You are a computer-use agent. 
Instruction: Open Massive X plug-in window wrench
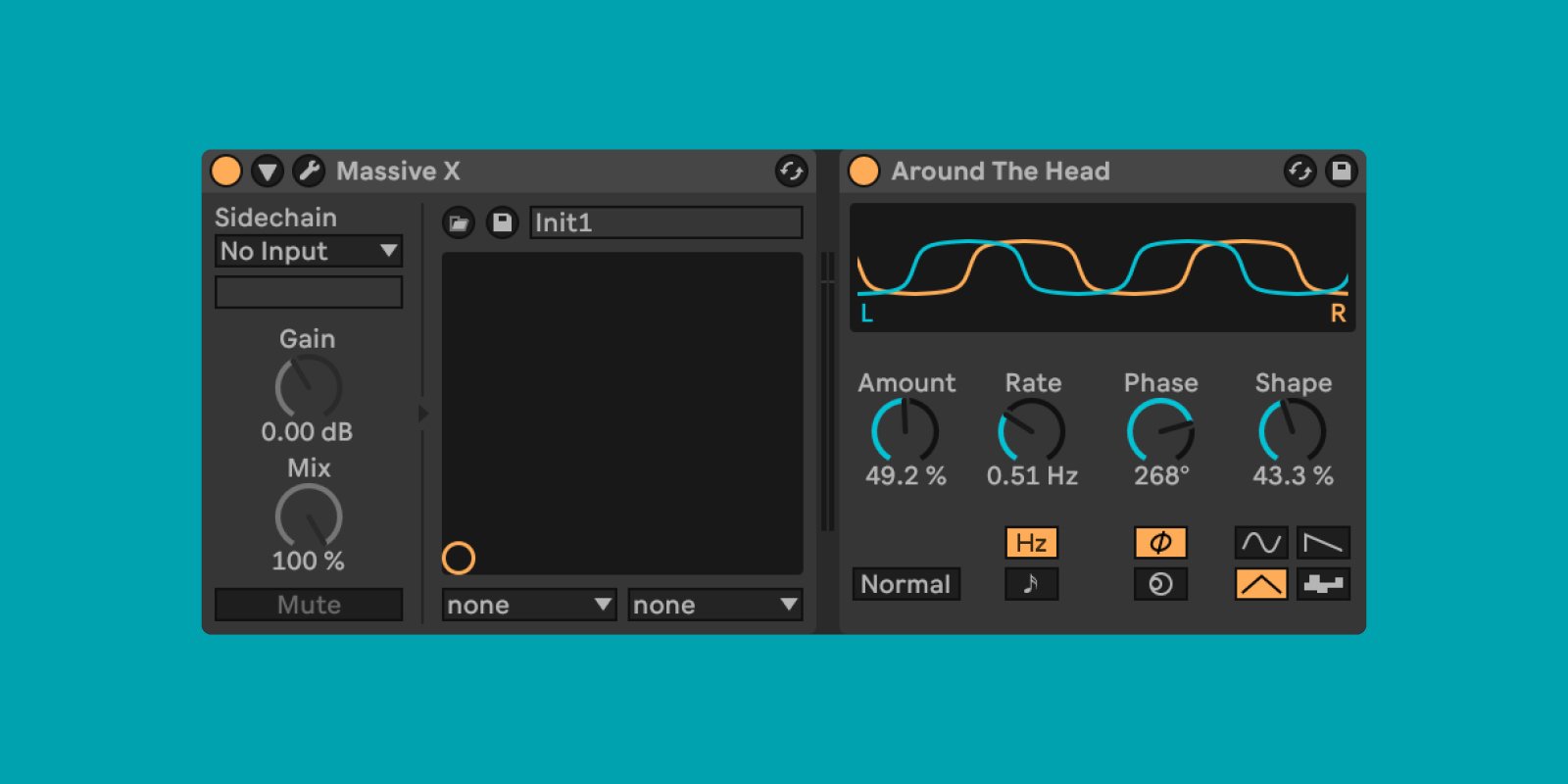point(309,171)
